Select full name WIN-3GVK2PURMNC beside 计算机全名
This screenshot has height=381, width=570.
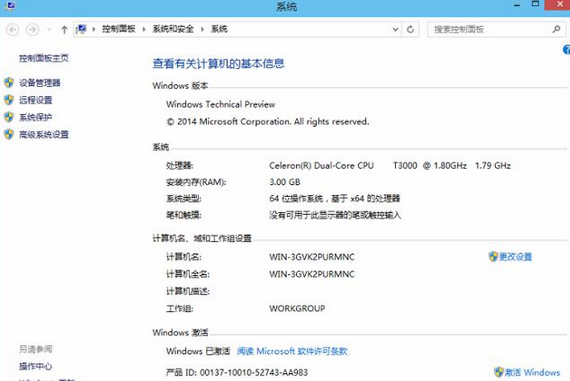[x=312, y=274]
